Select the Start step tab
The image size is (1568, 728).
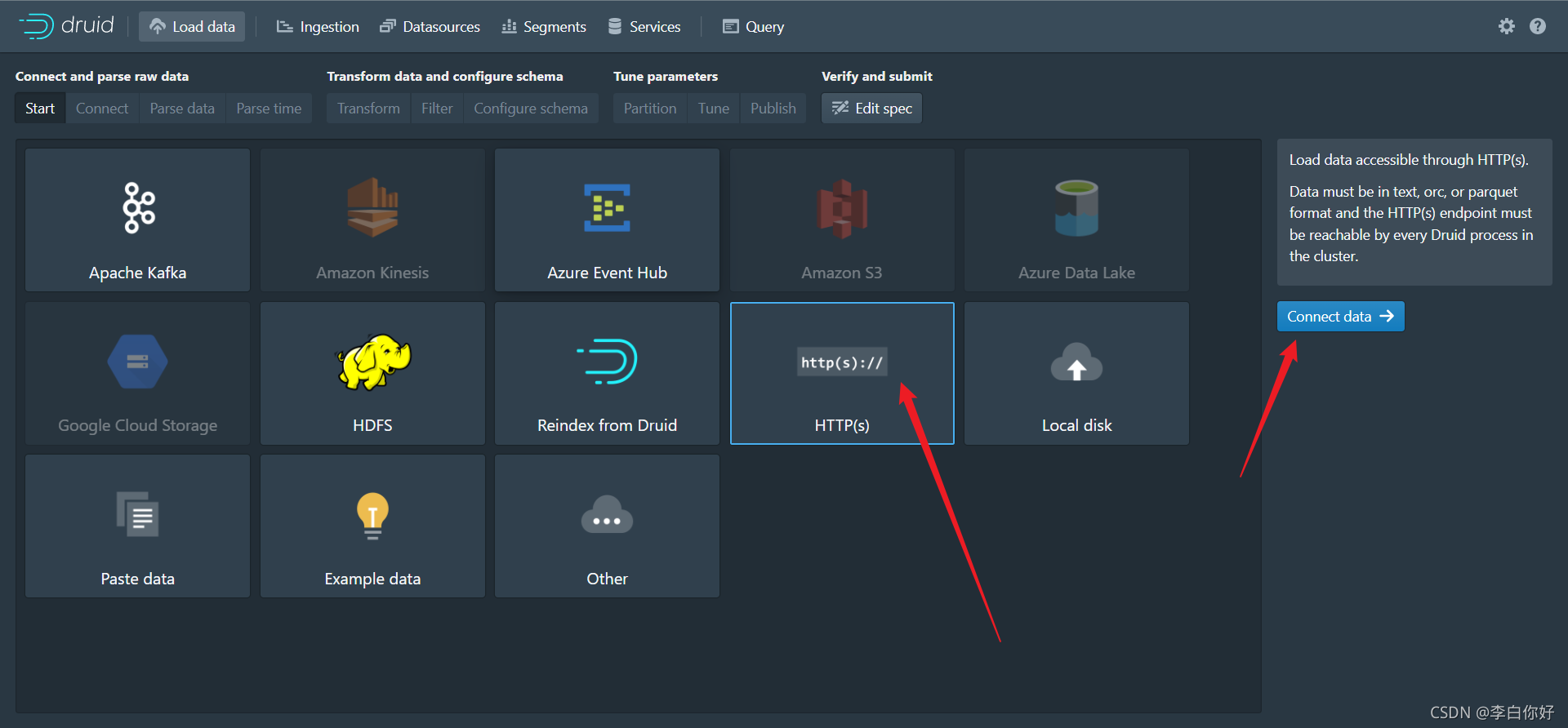(40, 109)
